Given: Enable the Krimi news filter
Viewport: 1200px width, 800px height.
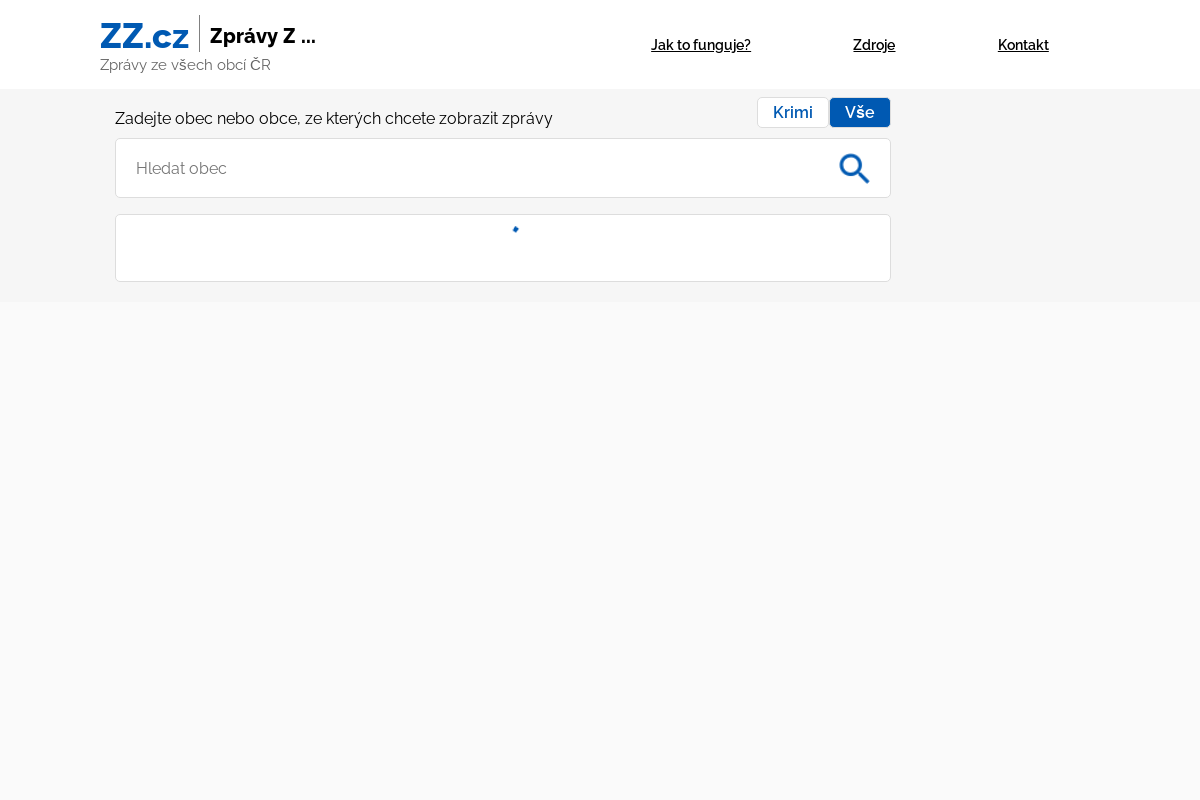Looking at the screenshot, I should coord(792,113).
